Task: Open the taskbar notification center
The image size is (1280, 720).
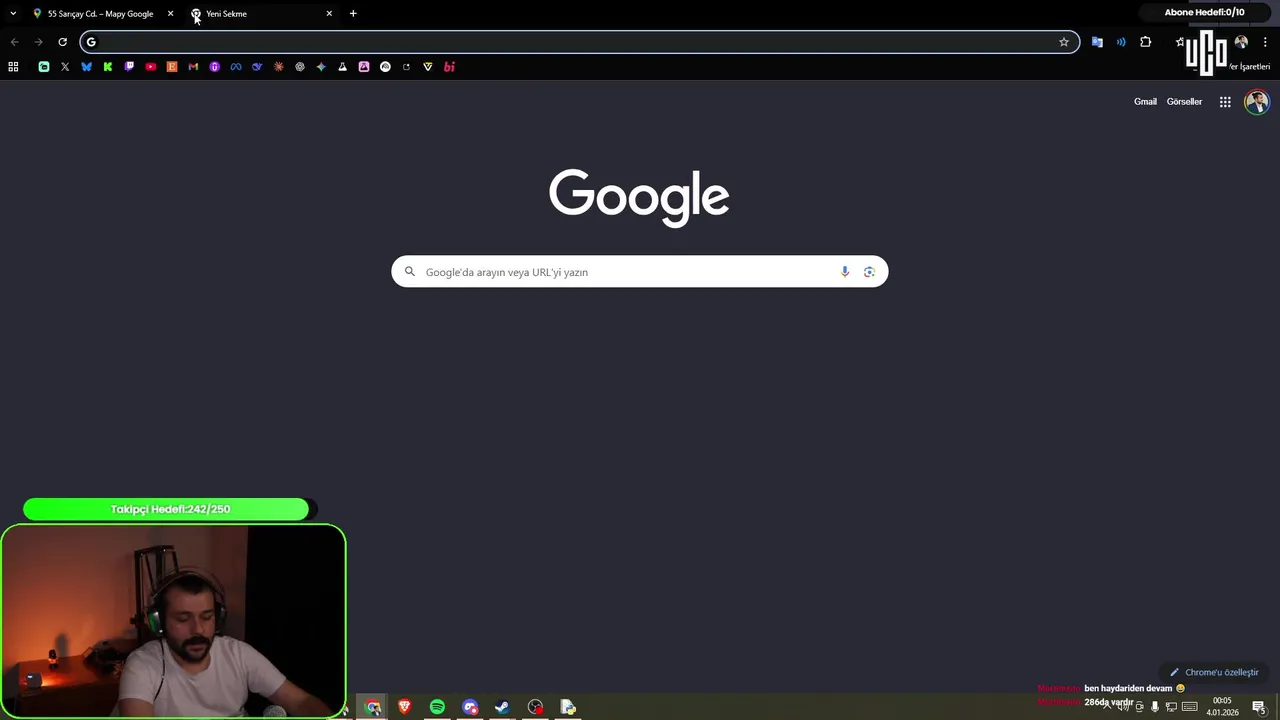Action: pyautogui.click(x=1259, y=707)
